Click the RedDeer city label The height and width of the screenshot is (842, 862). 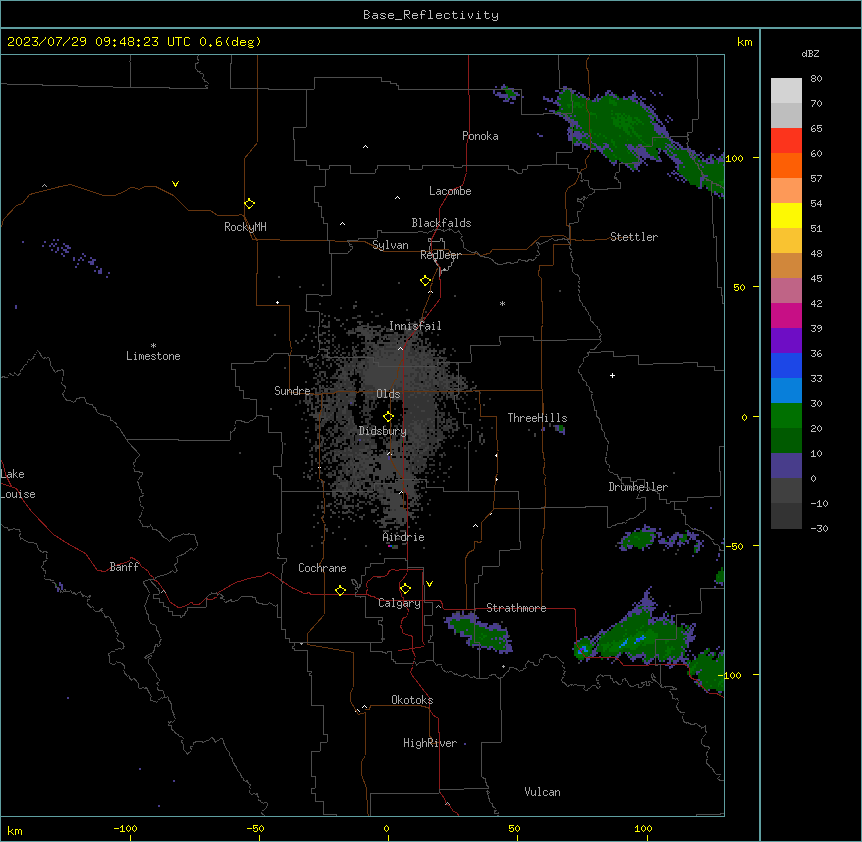(440, 255)
